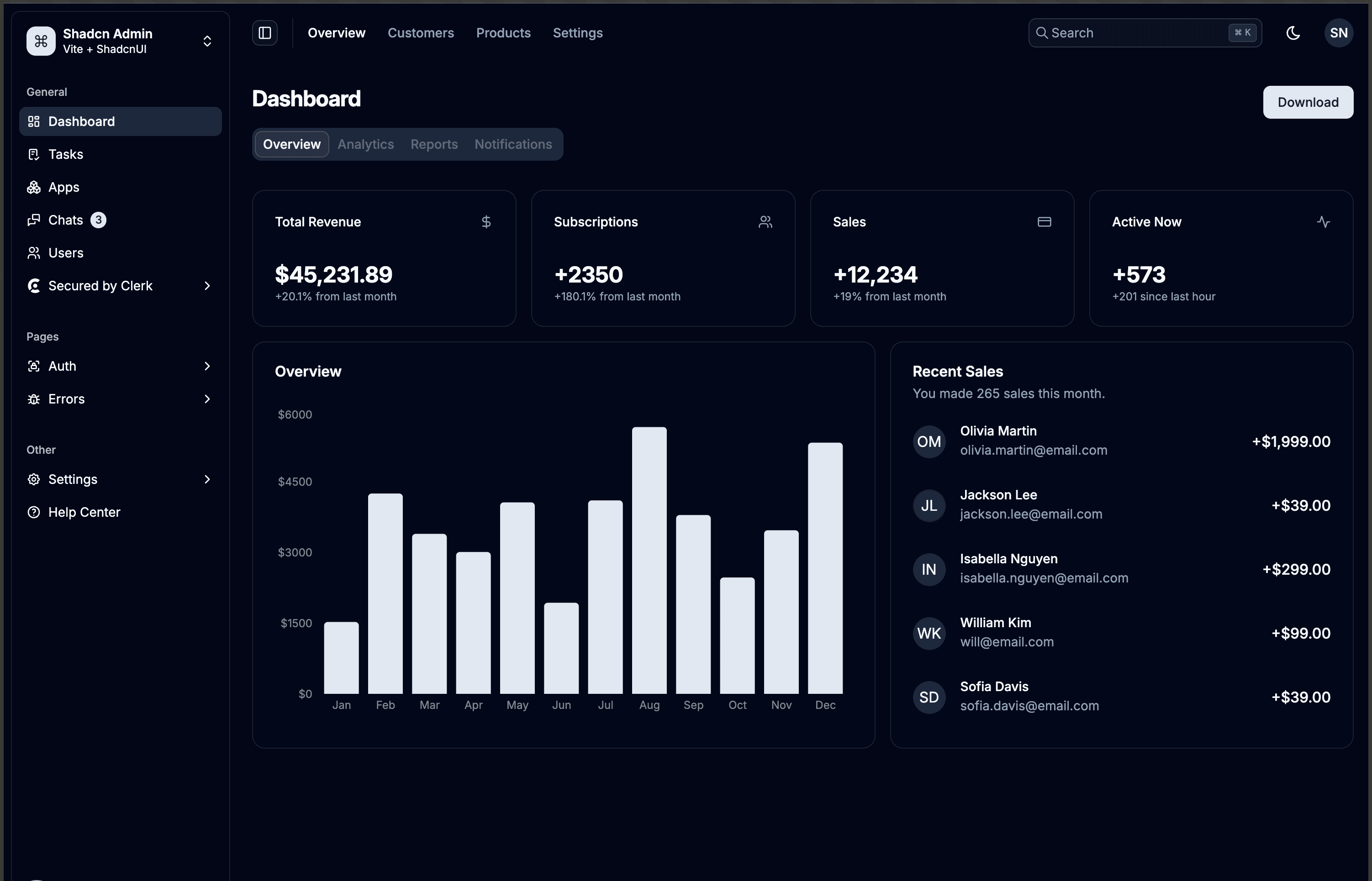Click the dollar icon on Total Revenue
This screenshot has height=881, width=1372.
tap(486, 222)
